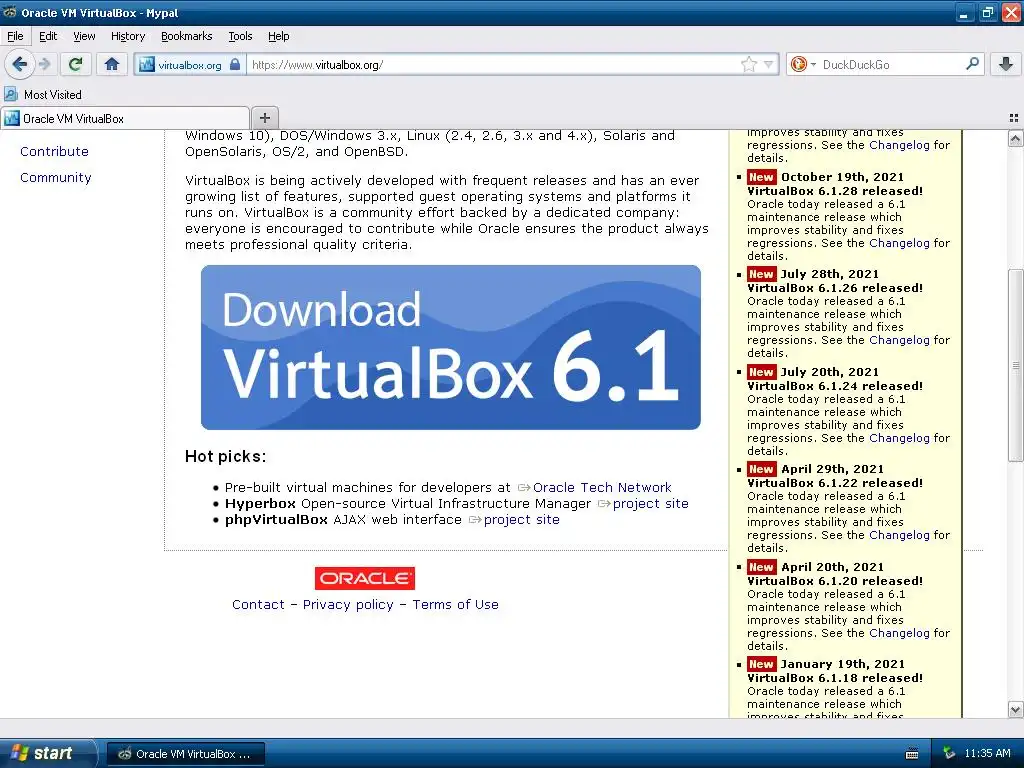Click the scrollbar up arrow
The image size is (1024, 768).
(1015, 138)
